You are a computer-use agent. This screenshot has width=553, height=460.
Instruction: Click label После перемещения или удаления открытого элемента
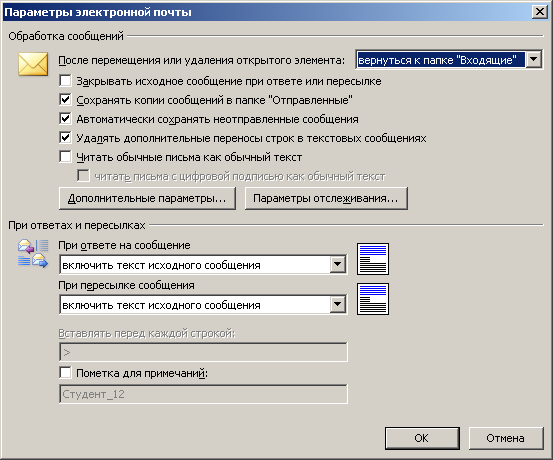tap(201, 60)
